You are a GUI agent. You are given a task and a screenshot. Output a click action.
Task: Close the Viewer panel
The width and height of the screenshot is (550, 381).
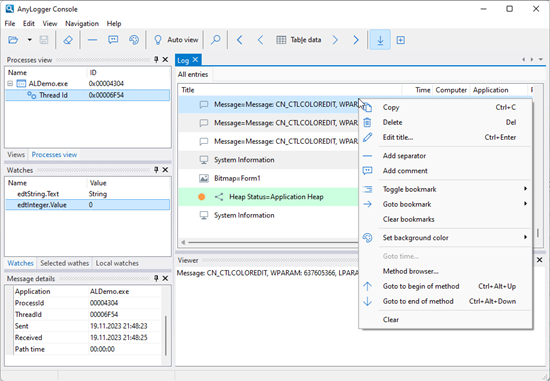(539, 260)
